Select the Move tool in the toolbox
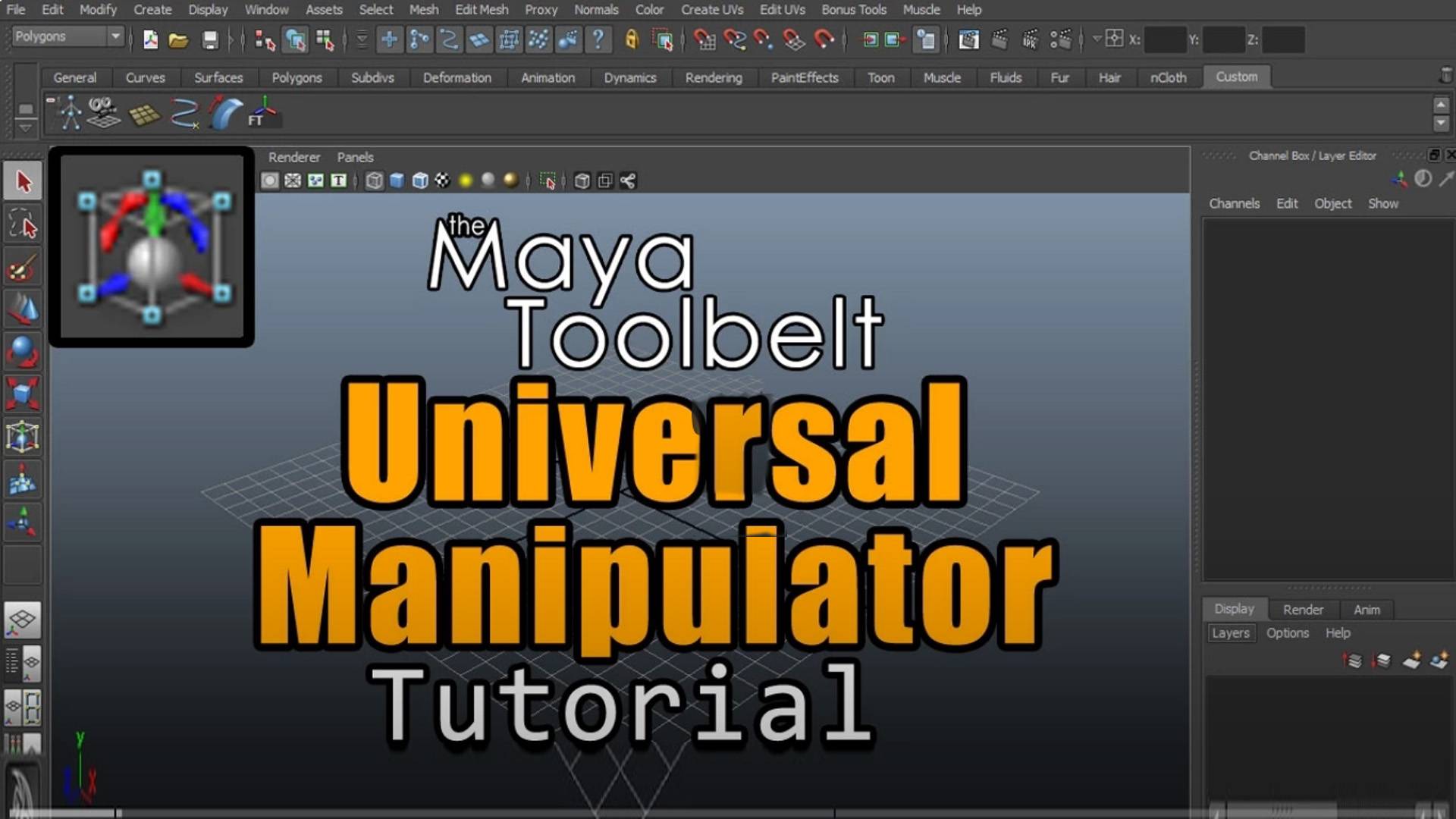Image resolution: width=1456 pixels, height=819 pixels. pyautogui.click(x=23, y=309)
